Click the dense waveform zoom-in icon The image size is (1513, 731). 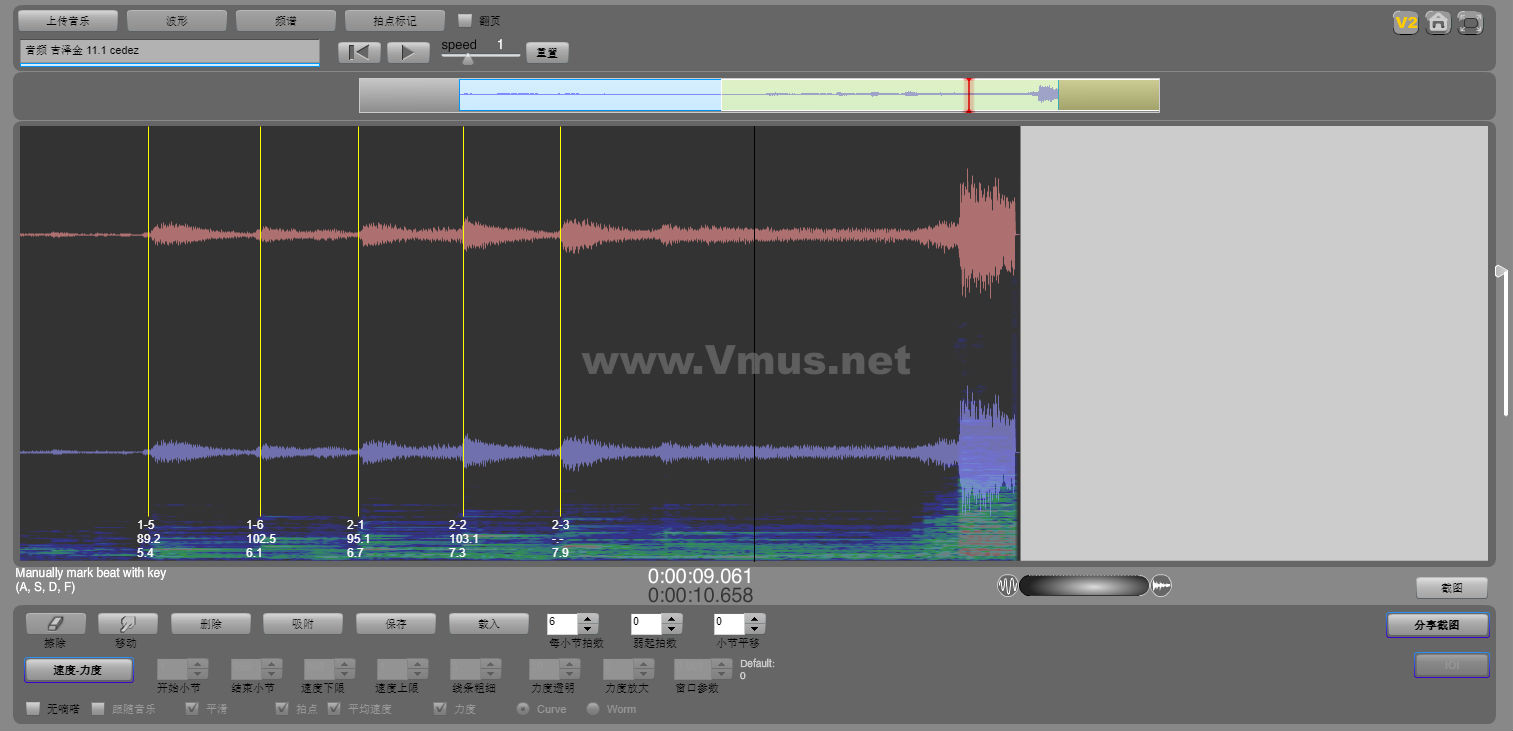[x=1161, y=586]
